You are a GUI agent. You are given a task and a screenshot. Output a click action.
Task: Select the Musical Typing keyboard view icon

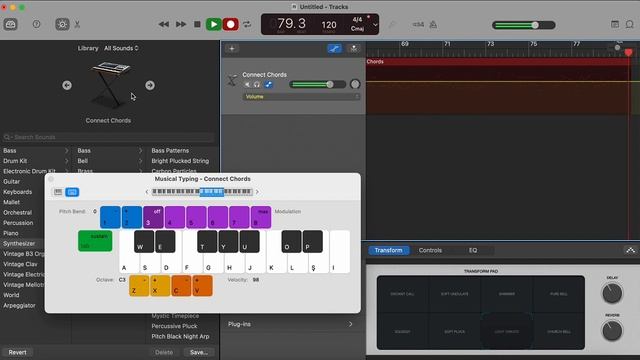[72, 192]
